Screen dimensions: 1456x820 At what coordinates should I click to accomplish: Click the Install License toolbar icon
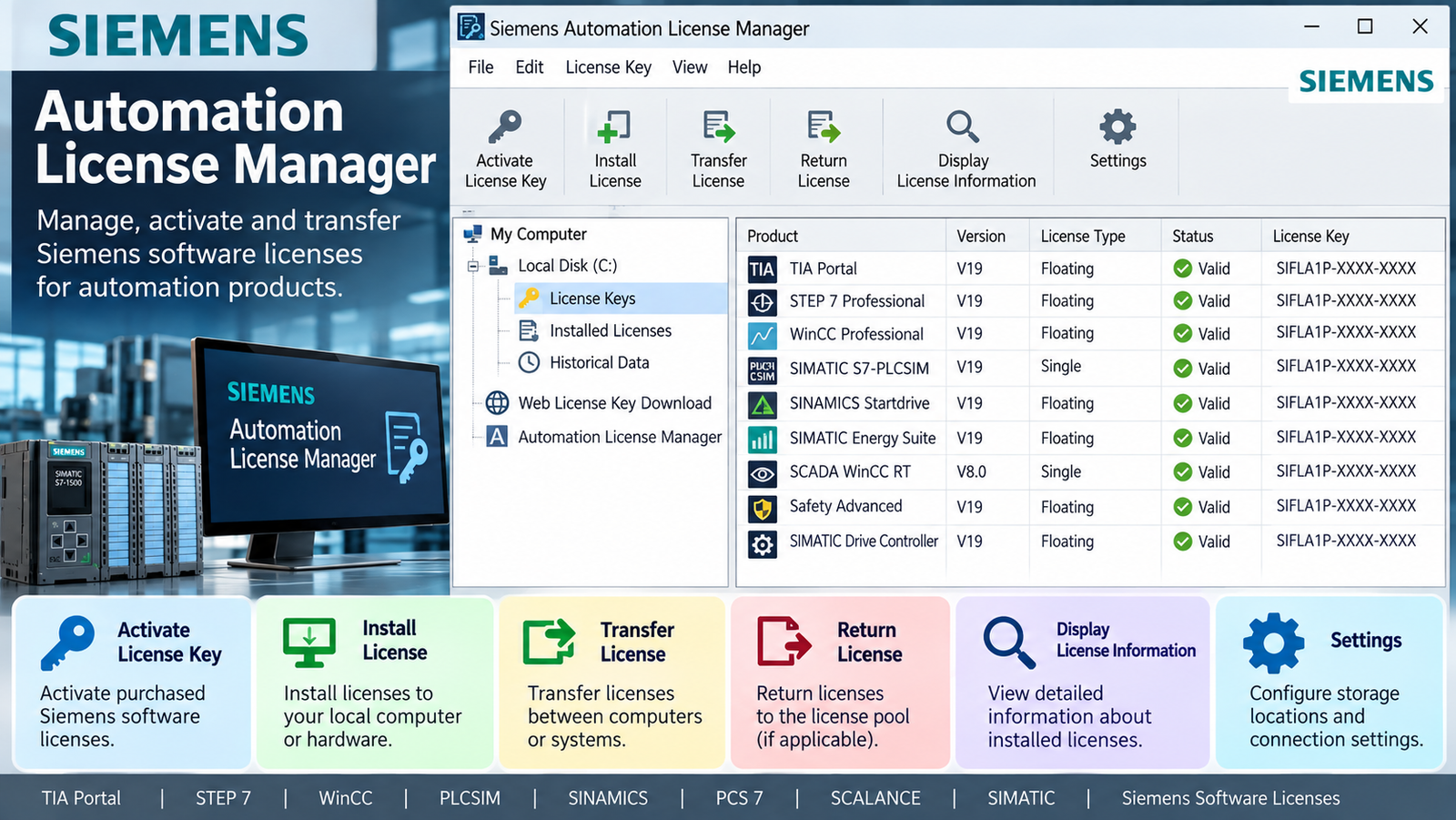tap(614, 127)
